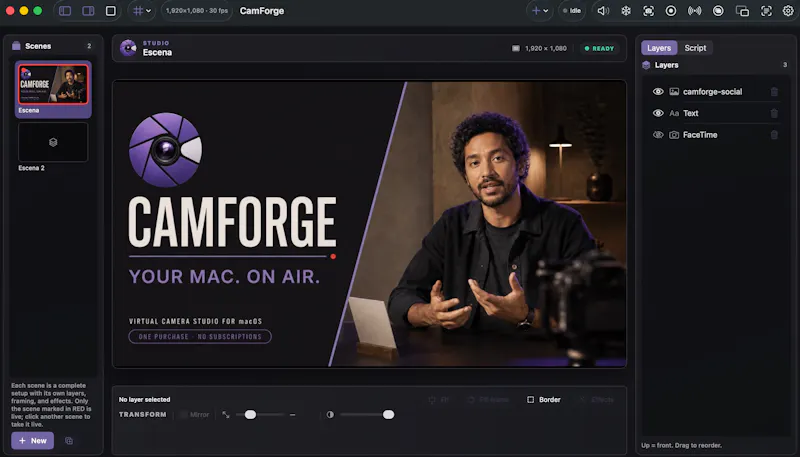800x457 pixels.
Task: Delete the Text layer
Action: (x=774, y=113)
